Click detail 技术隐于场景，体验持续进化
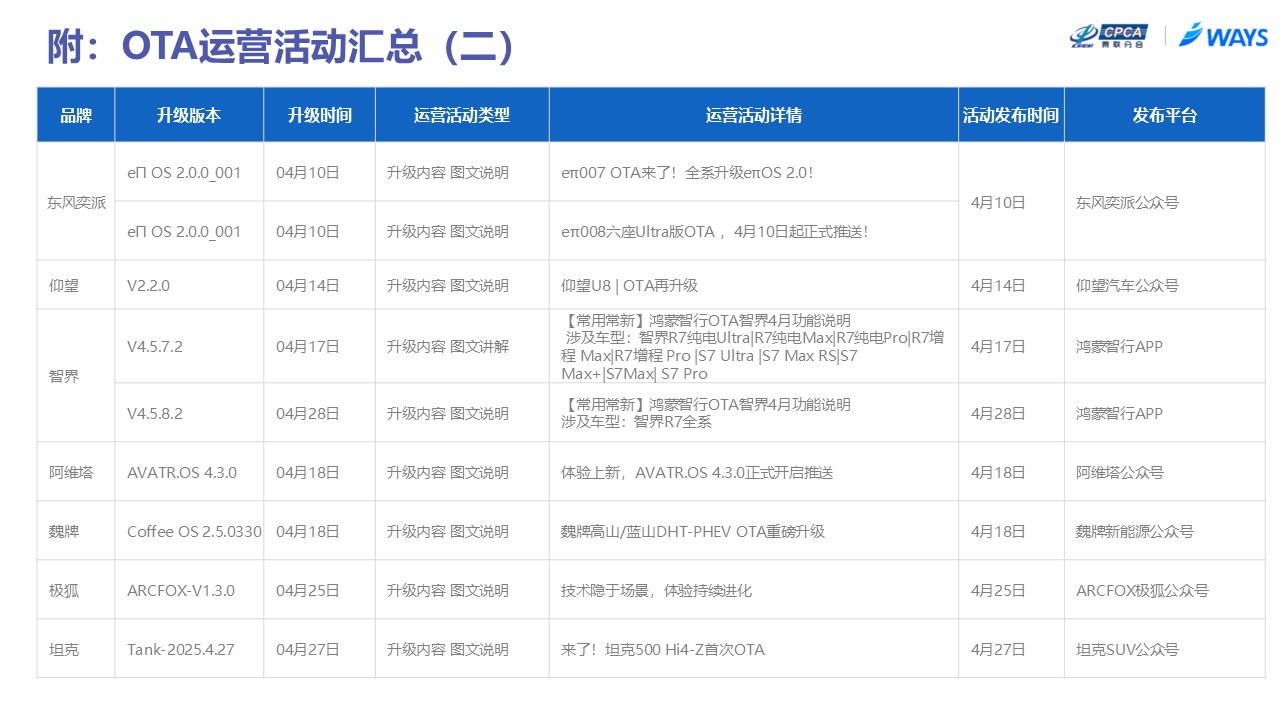Screen dimensions: 1280x720 click(x=656, y=590)
